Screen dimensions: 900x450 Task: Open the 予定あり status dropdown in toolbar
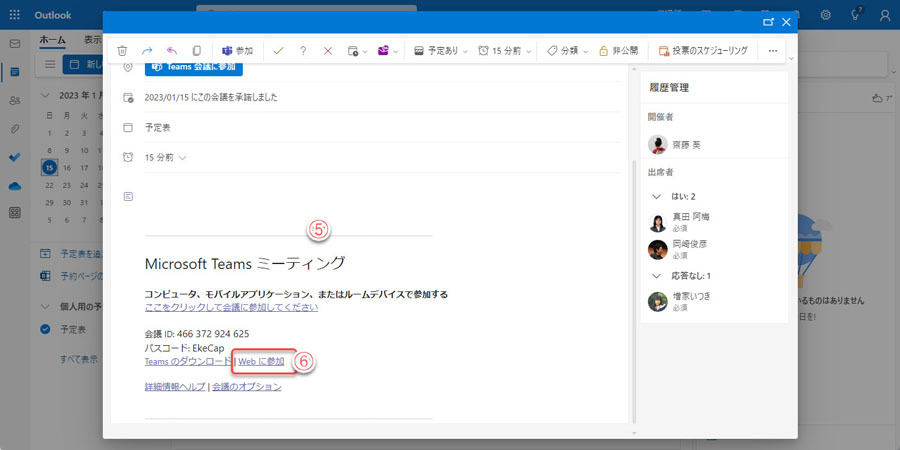tap(441, 51)
